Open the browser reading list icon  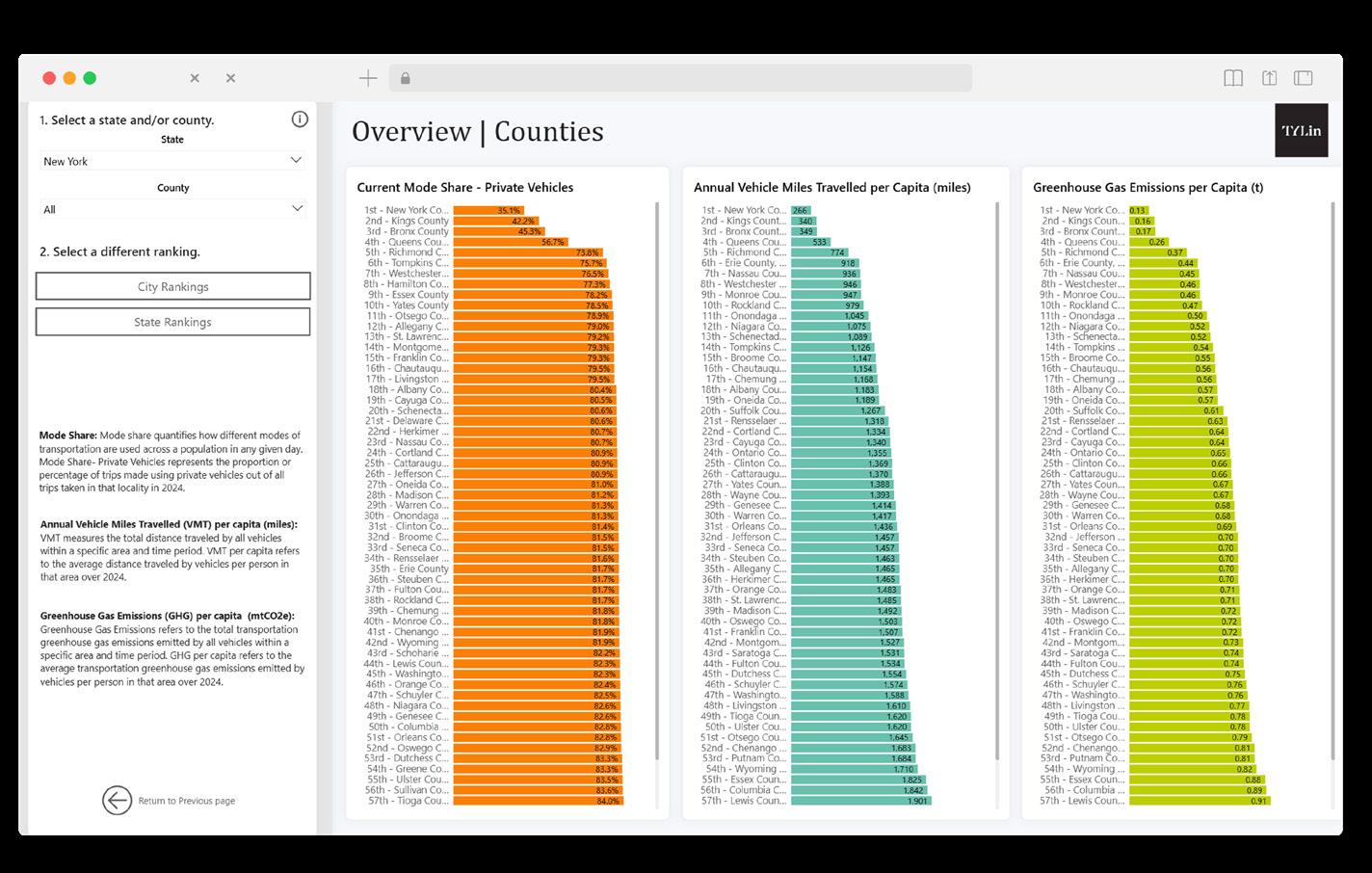coord(1233,78)
